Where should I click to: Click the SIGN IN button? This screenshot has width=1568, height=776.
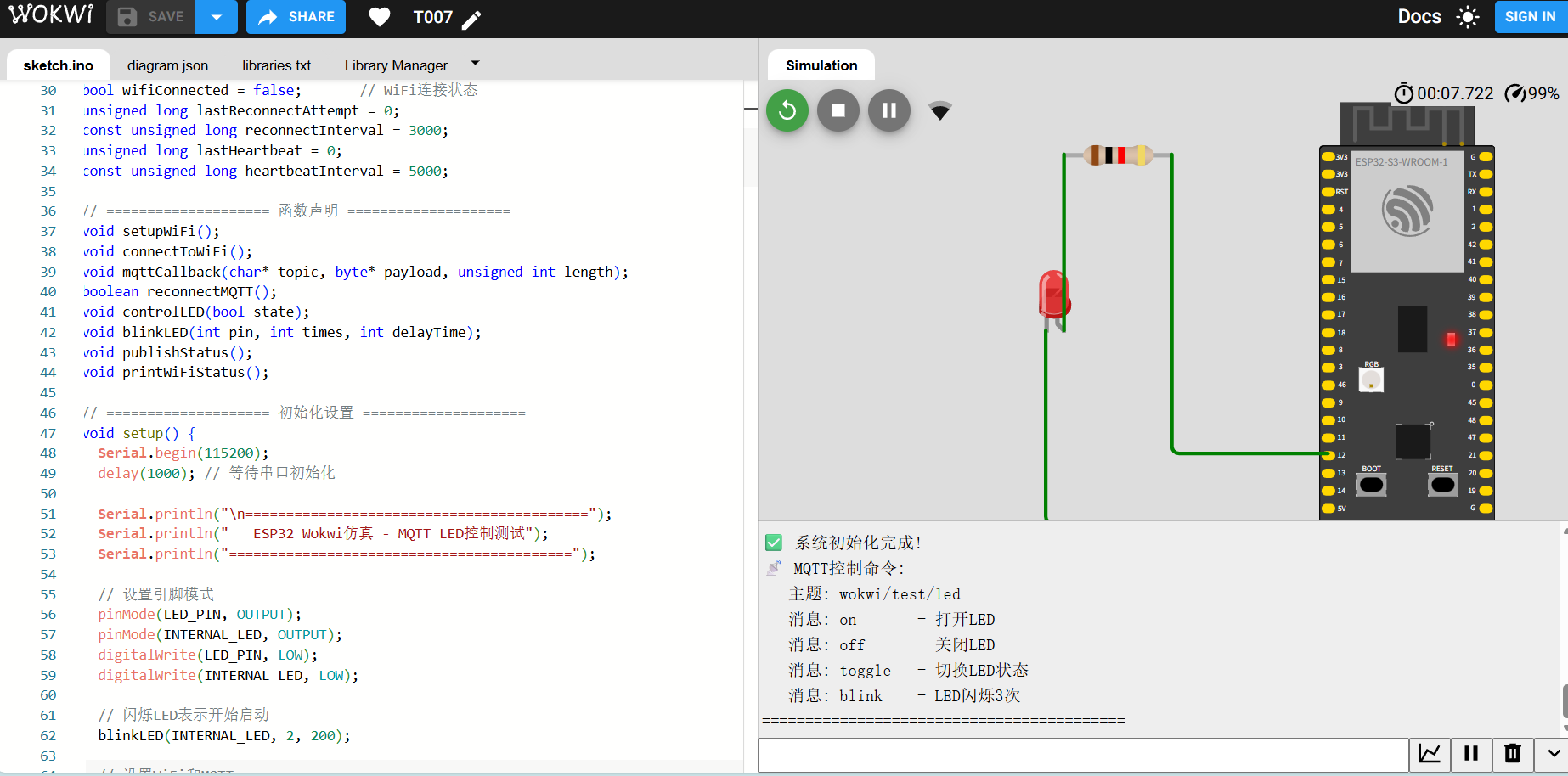1530,17
